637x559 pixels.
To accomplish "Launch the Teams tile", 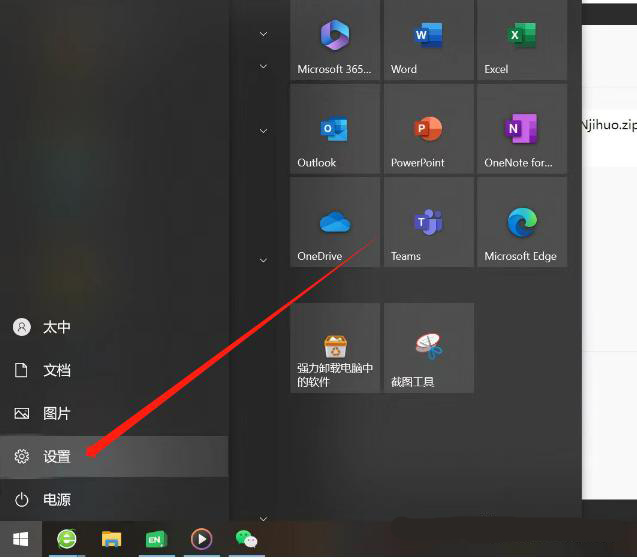I will click(429, 222).
